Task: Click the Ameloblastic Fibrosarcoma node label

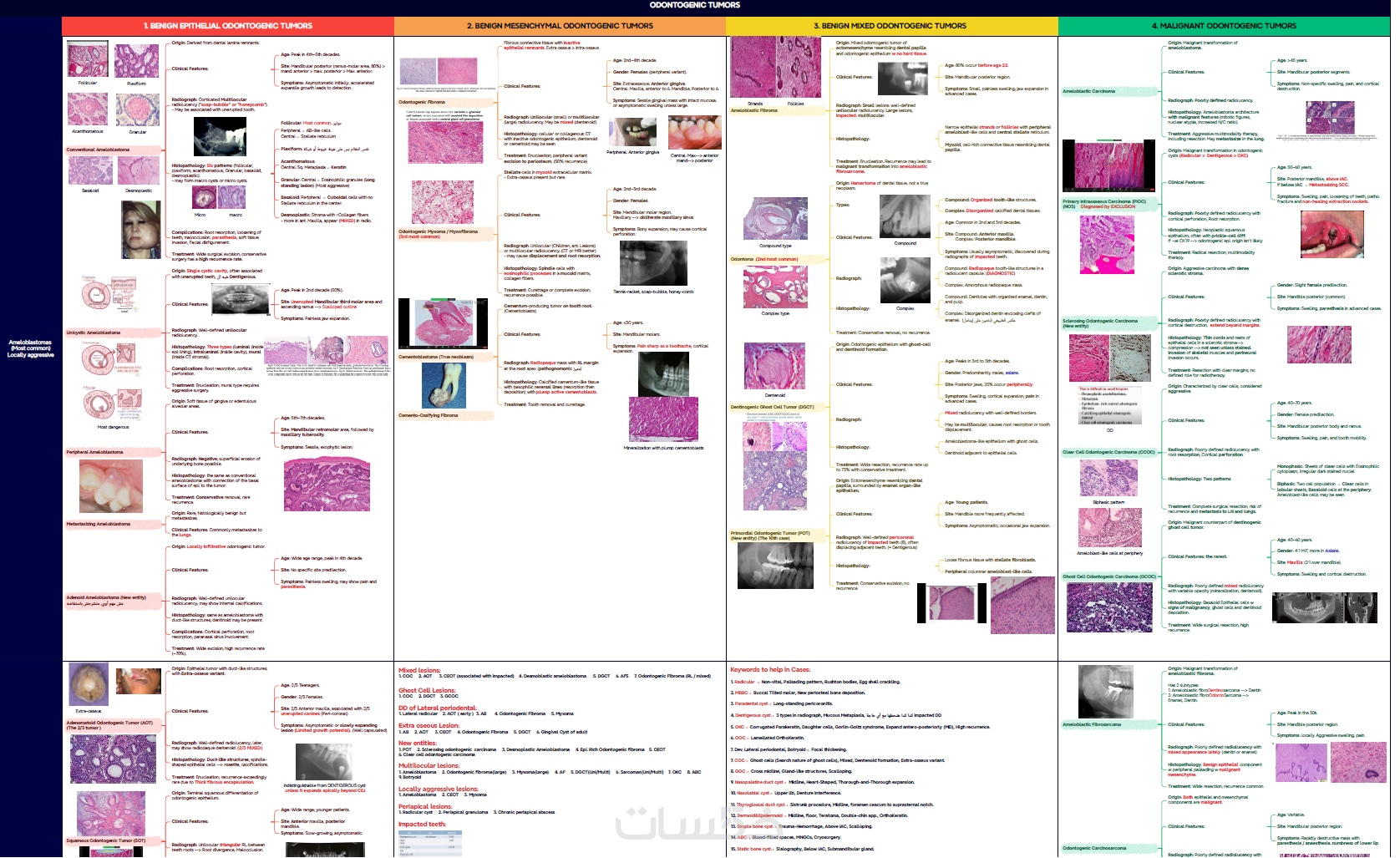Action: (1109, 724)
